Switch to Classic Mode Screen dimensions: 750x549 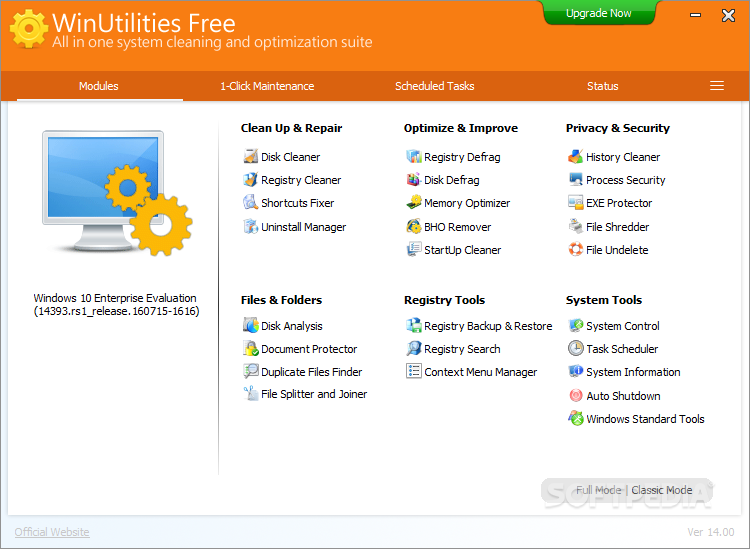662,490
